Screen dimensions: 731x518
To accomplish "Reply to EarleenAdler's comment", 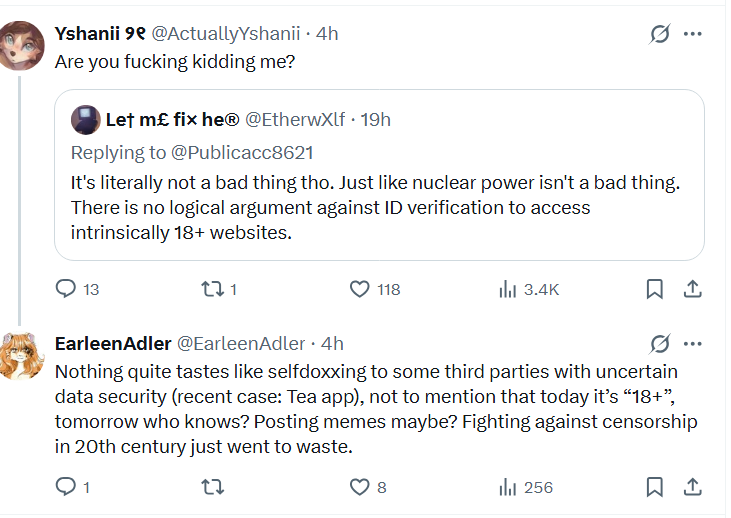I will tap(66, 487).
